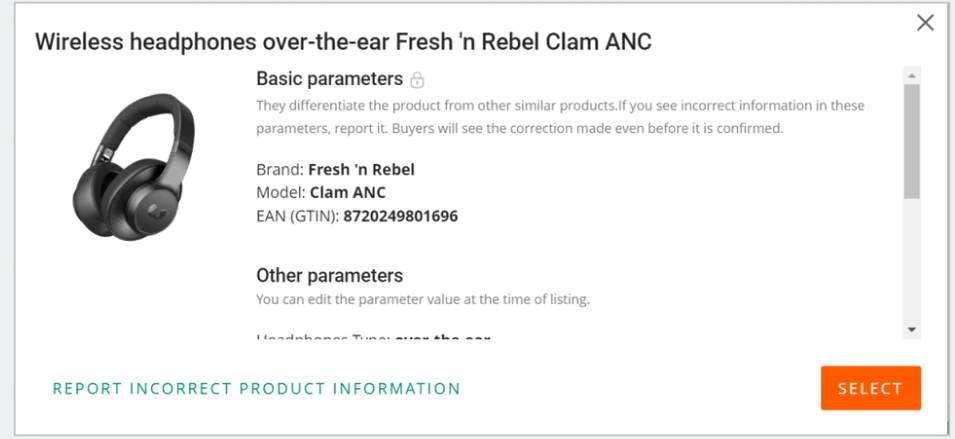
Task: Click the scrollbar up arrow
Action: coord(911,75)
